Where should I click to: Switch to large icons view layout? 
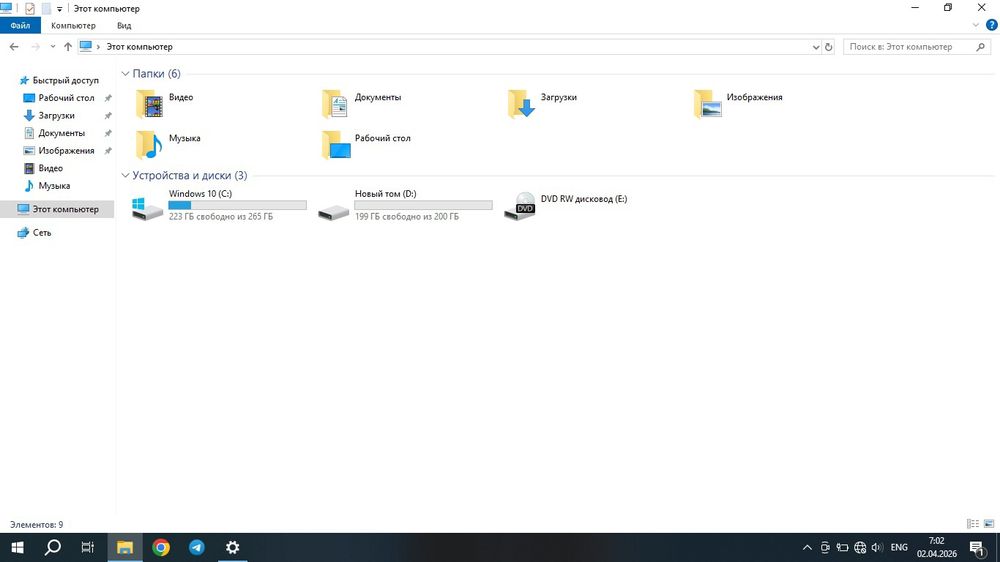coord(989,524)
